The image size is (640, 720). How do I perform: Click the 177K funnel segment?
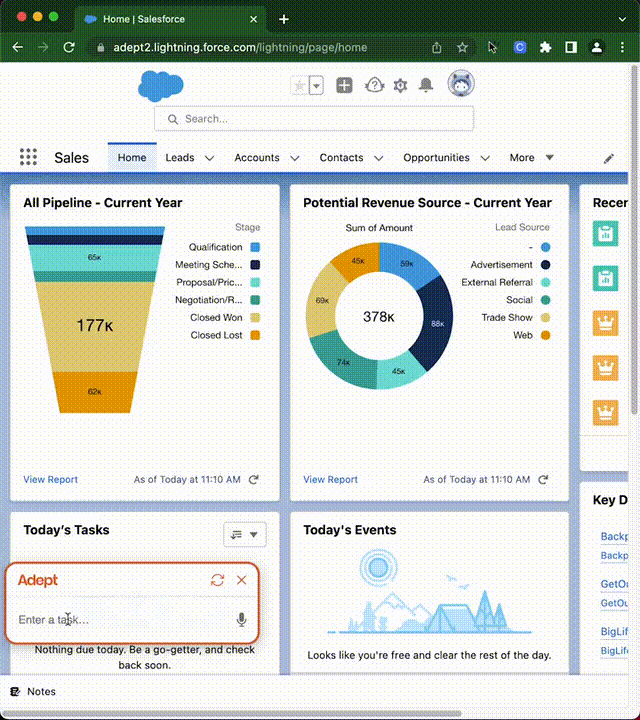(95, 326)
